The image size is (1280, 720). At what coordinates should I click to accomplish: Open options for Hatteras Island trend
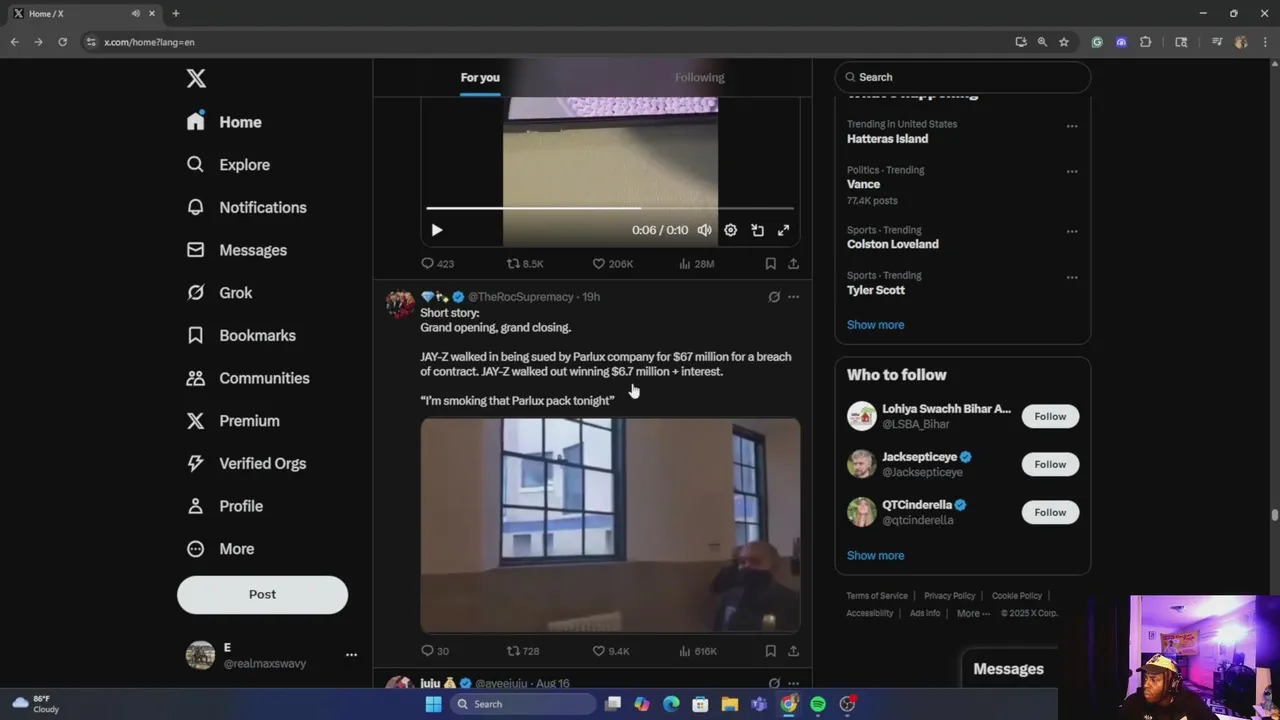click(1072, 126)
